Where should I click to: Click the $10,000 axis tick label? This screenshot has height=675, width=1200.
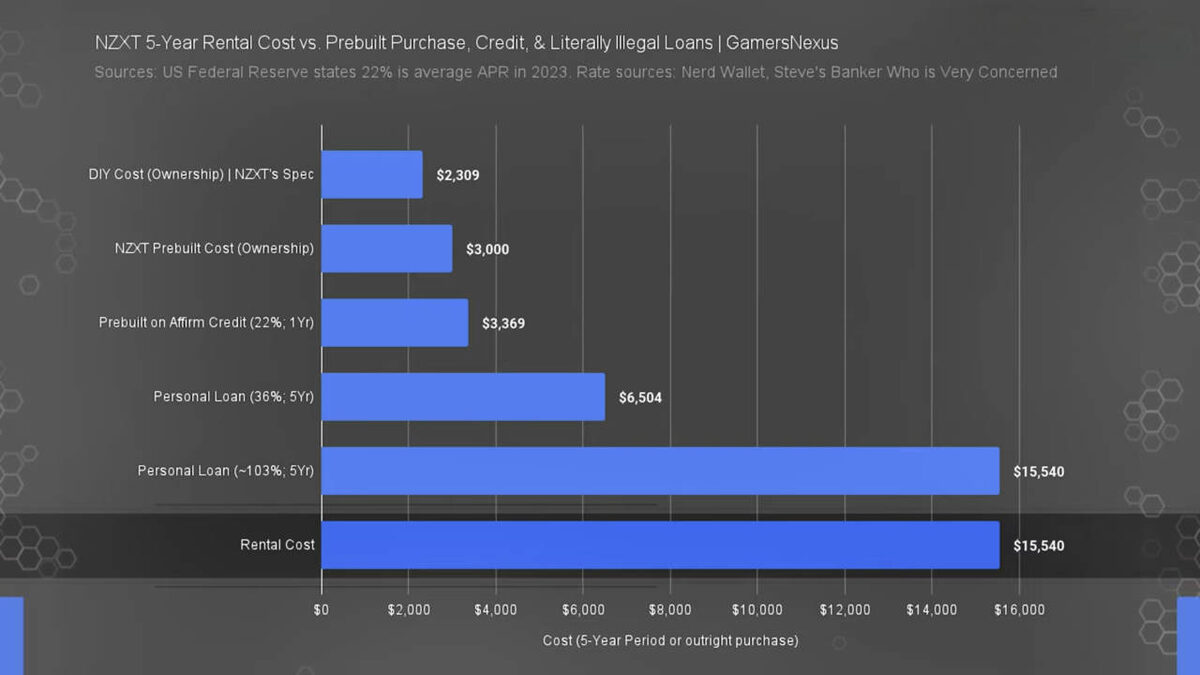pyautogui.click(x=757, y=609)
